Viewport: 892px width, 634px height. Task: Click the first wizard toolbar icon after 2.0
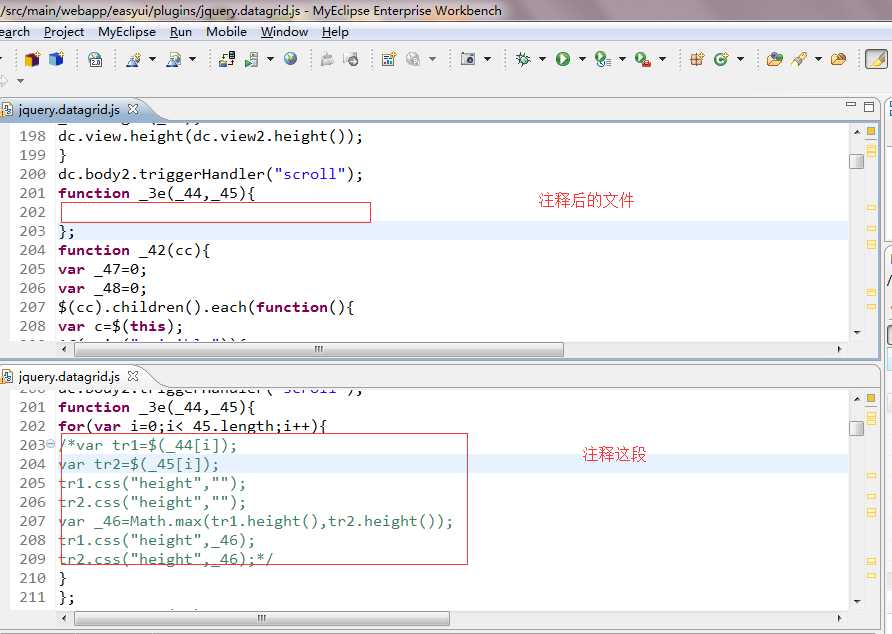(134, 59)
